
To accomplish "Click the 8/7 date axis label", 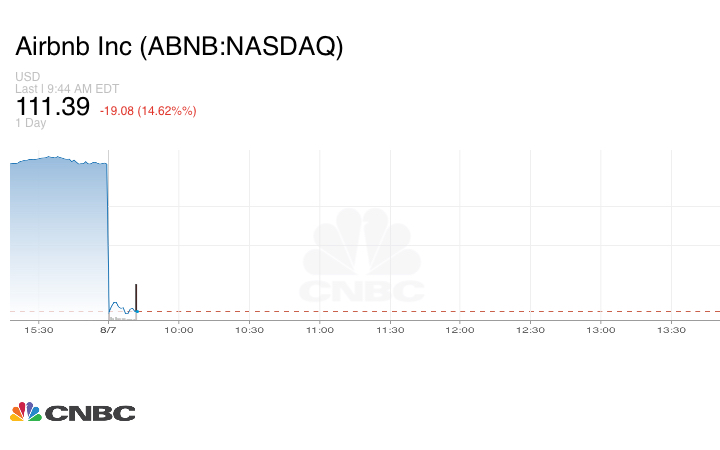I will coord(108,330).
